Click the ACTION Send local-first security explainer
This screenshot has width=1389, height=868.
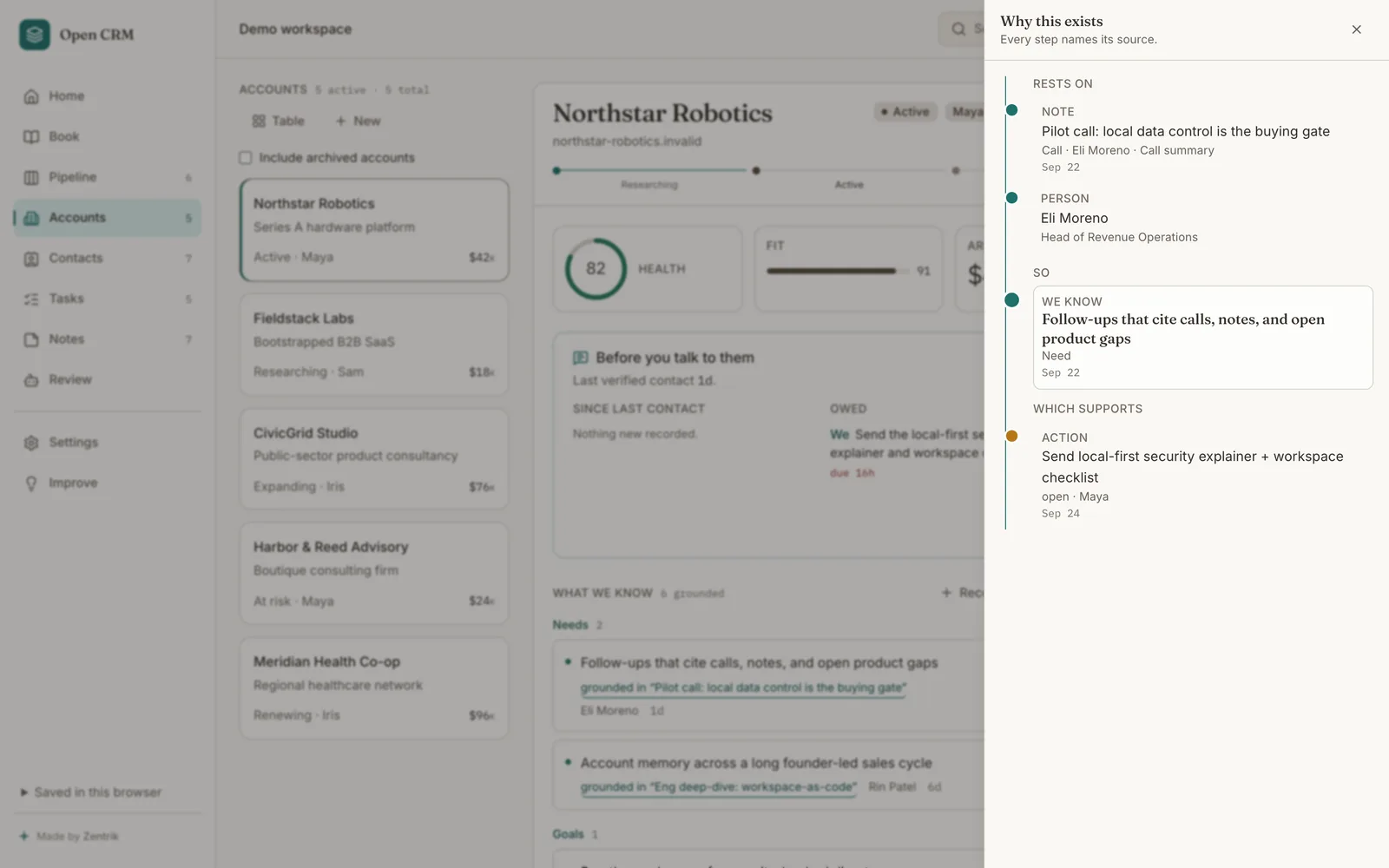tap(1202, 476)
